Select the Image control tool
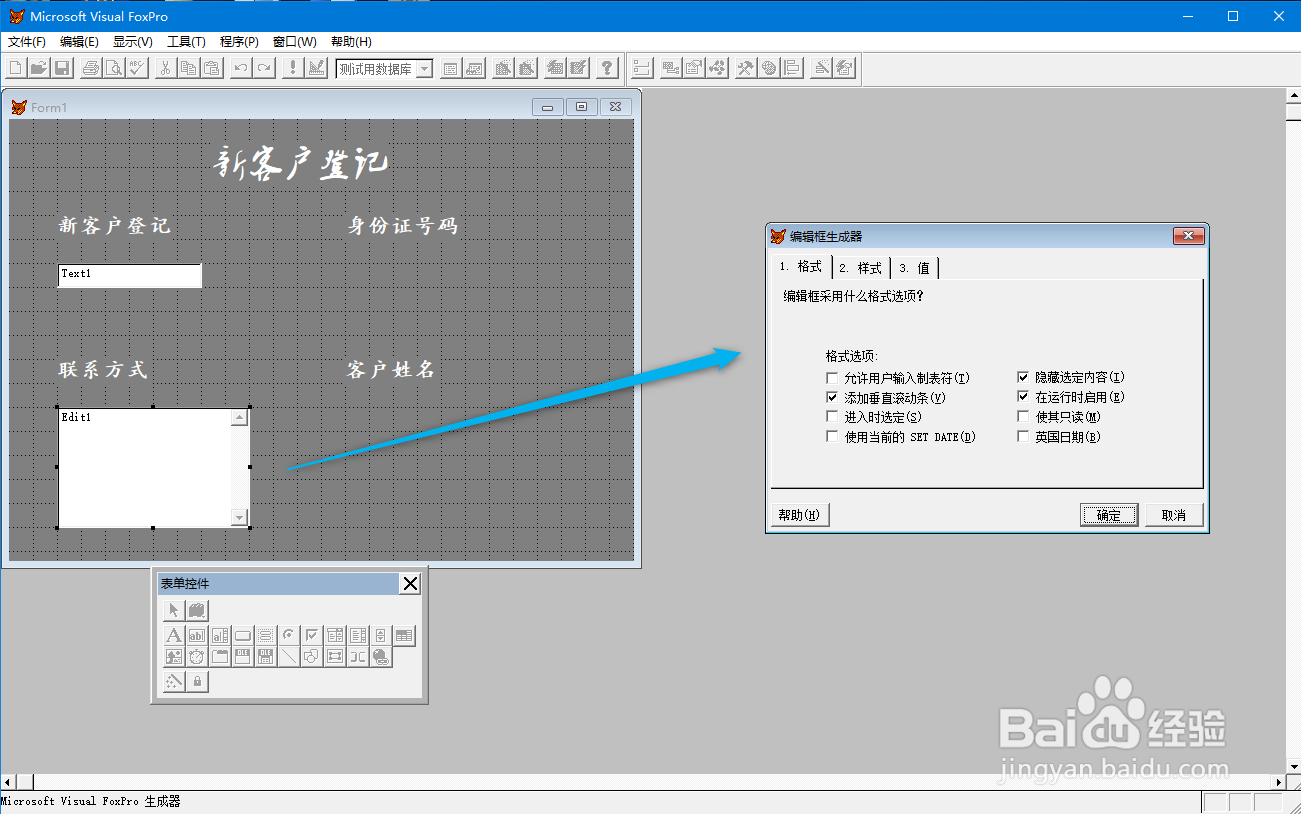The image size is (1301, 814). (x=174, y=657)
